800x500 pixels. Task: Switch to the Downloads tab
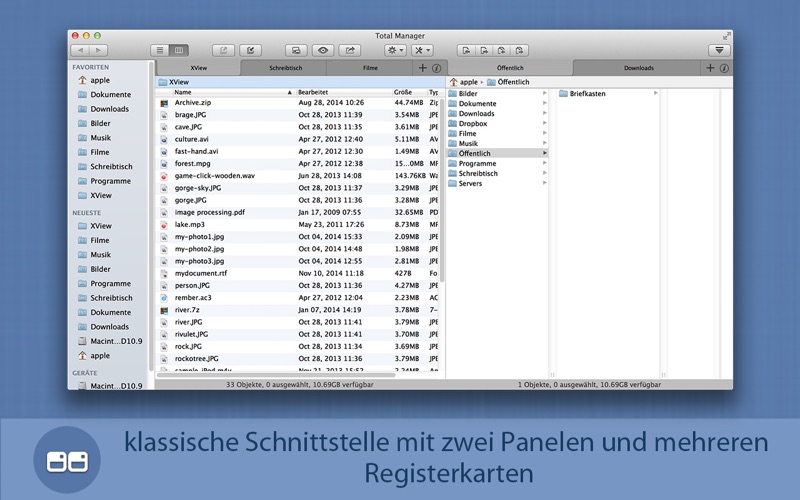click(x=638, y=68)
